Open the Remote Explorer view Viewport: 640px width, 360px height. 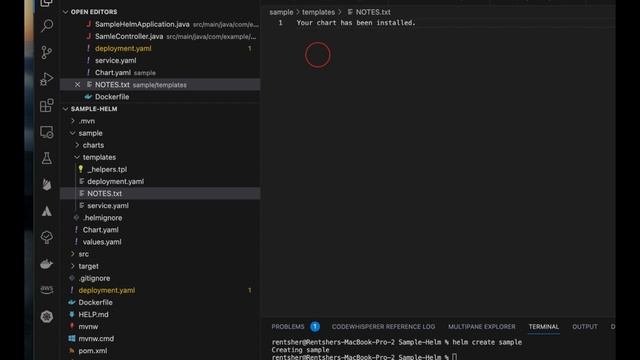click(47, 132)
